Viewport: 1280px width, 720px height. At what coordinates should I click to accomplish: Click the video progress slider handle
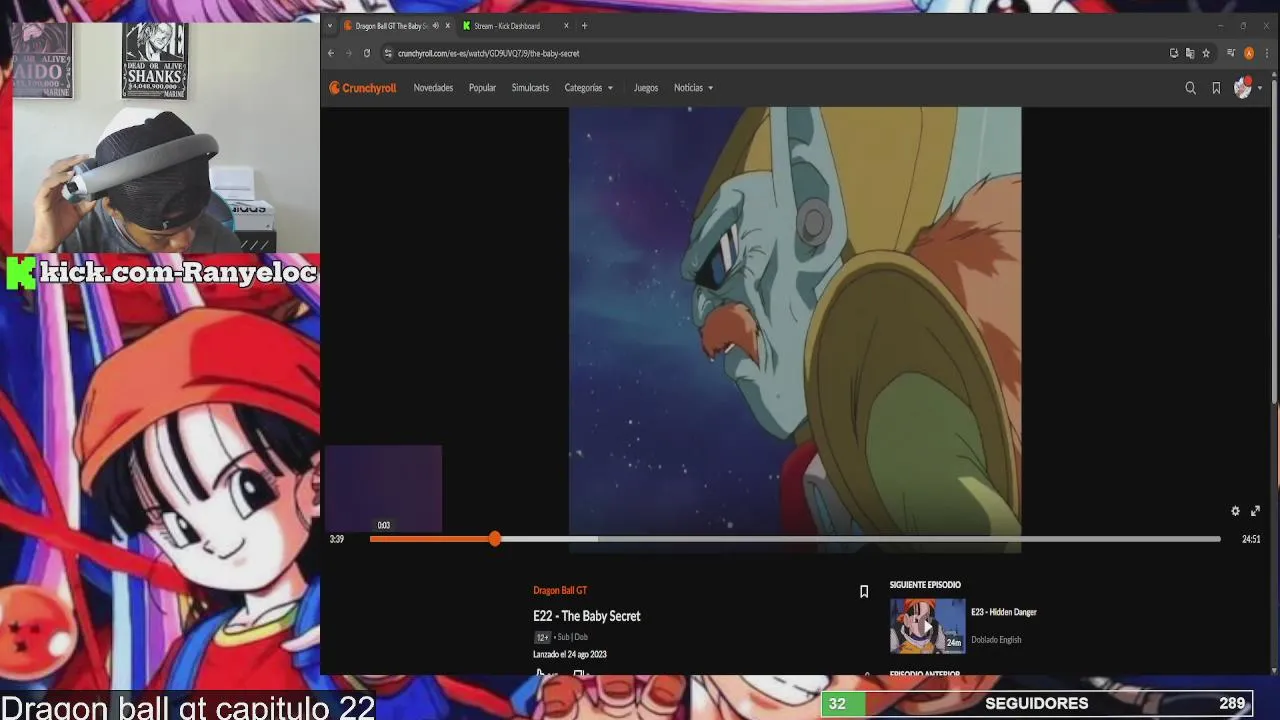pyautogui.click(x=495, y=539)
